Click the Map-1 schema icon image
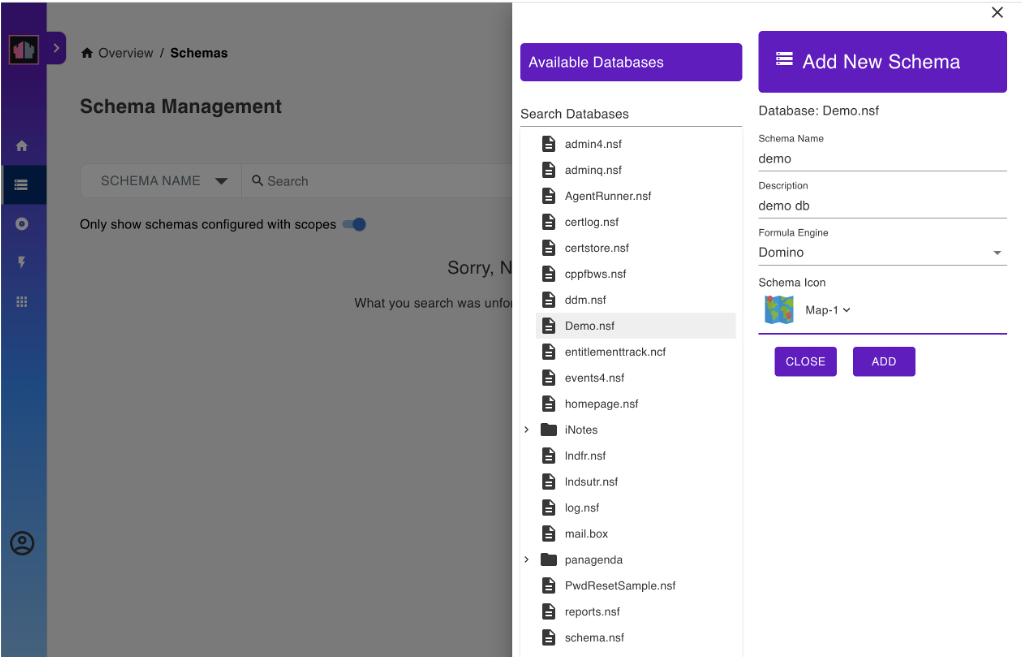The height and width of the screenshot is (658, 1022). click(x=779, y=310)
